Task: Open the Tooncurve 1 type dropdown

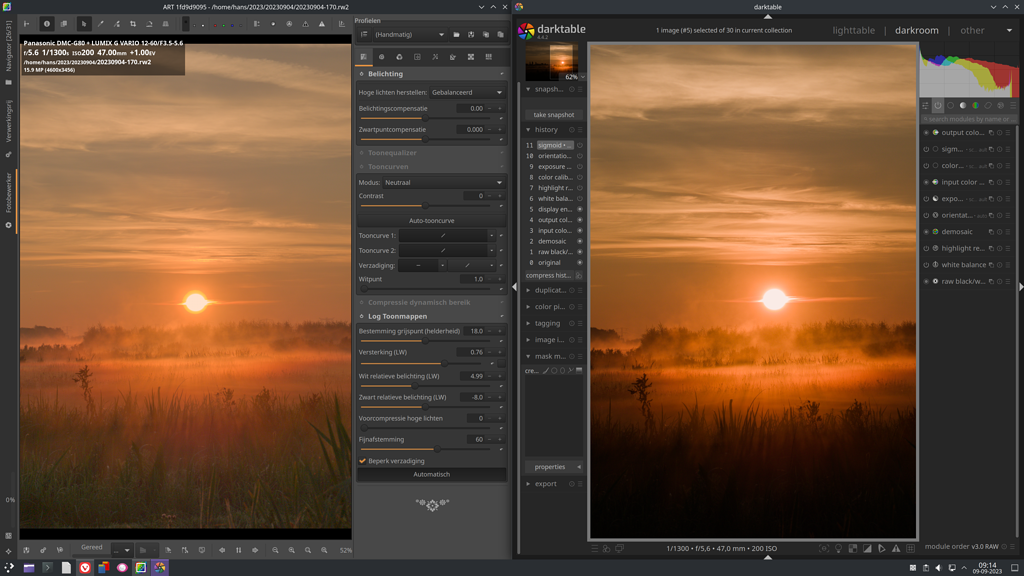Action: (492, 236)
